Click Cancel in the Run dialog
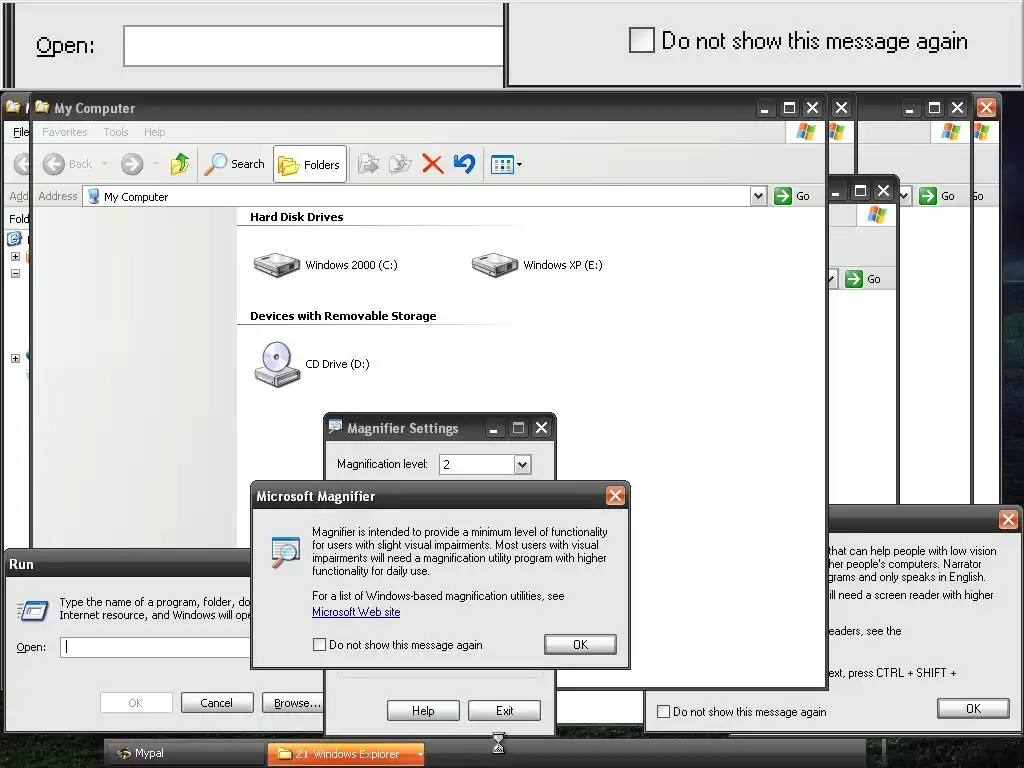This screenshot has height=768, width=1024. [216, 703]
